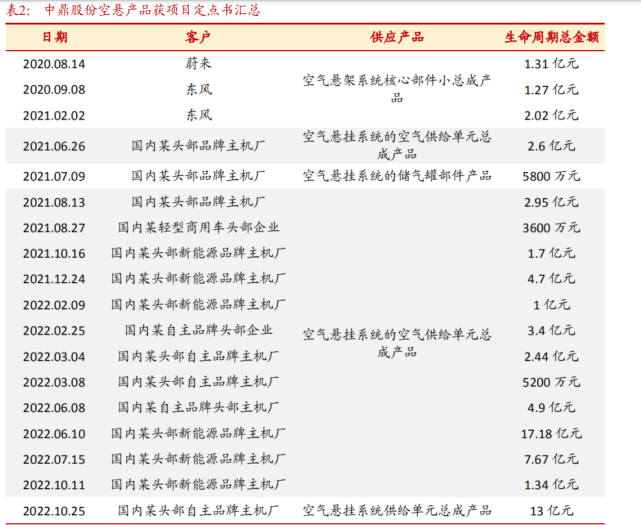
Task: Click the date 2022.03.08
Action: [54, 383]
